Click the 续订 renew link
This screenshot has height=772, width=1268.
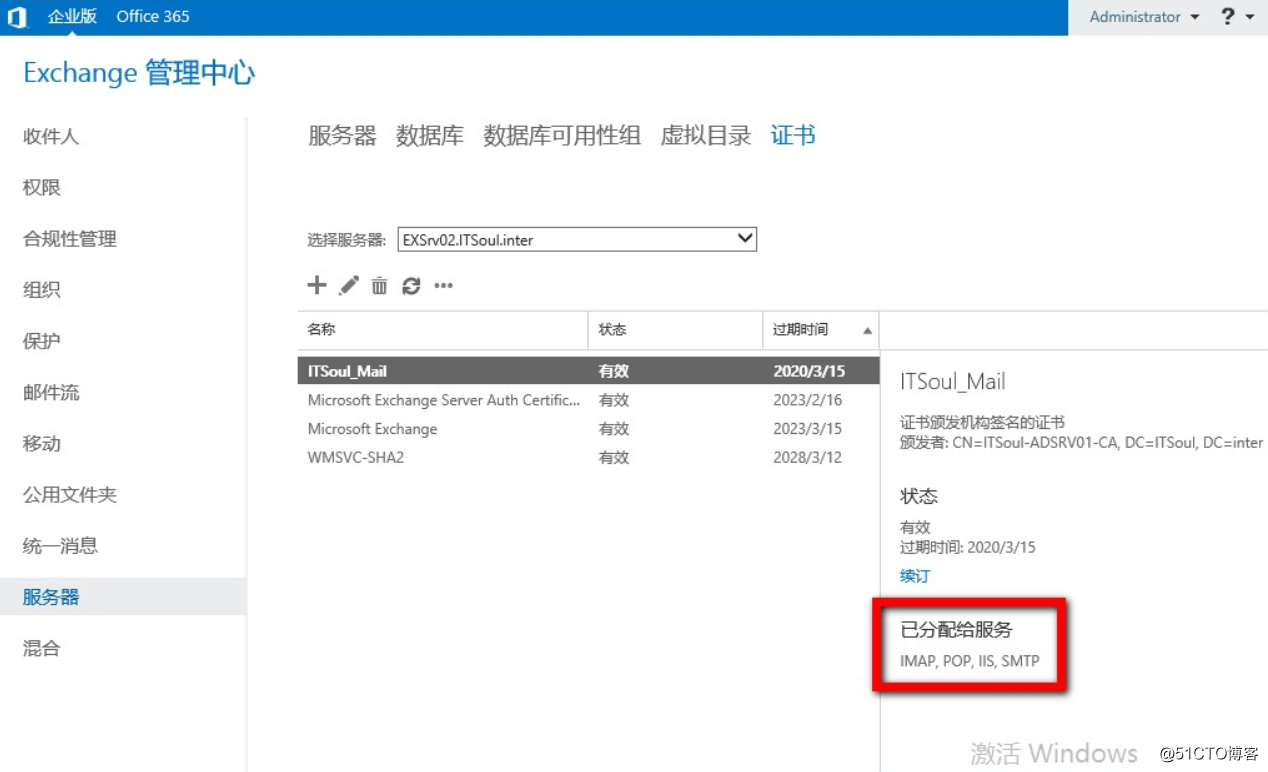click(915, 576)
